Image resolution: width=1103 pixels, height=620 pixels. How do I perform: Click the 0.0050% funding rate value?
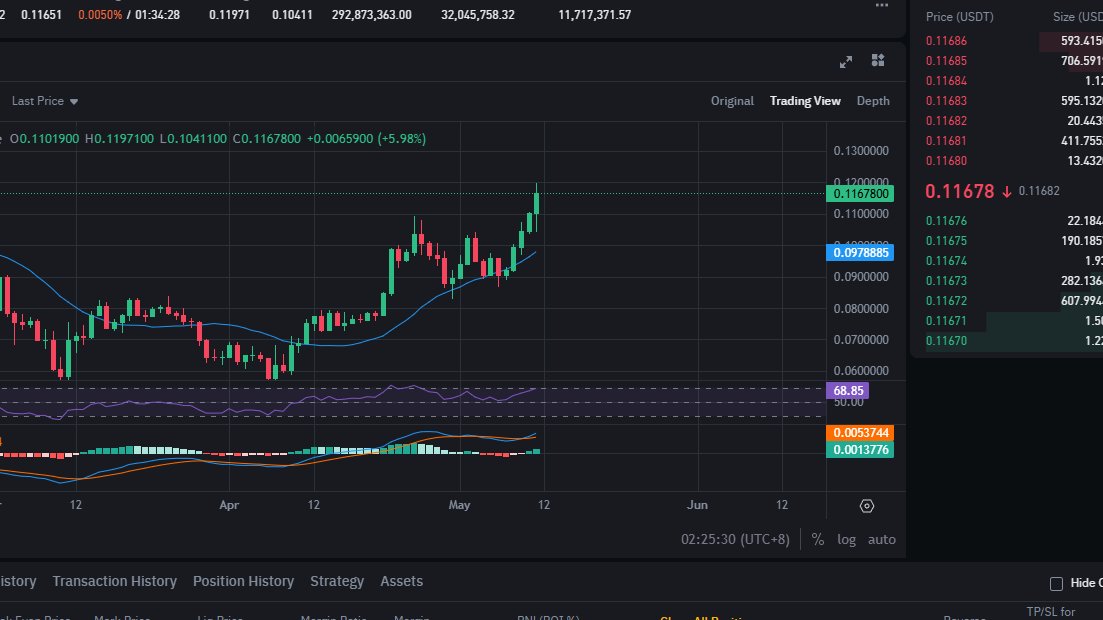click(100, 15)
